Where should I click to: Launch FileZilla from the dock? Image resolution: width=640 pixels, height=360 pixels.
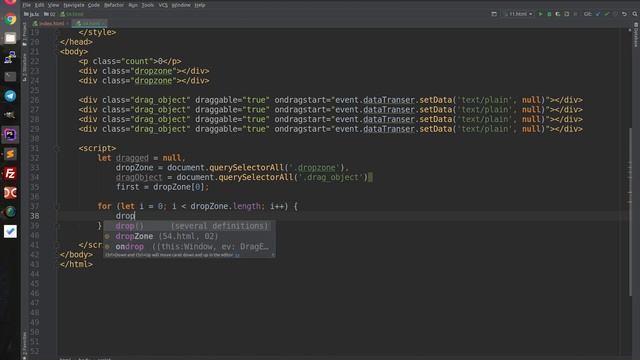pos(10,173)
